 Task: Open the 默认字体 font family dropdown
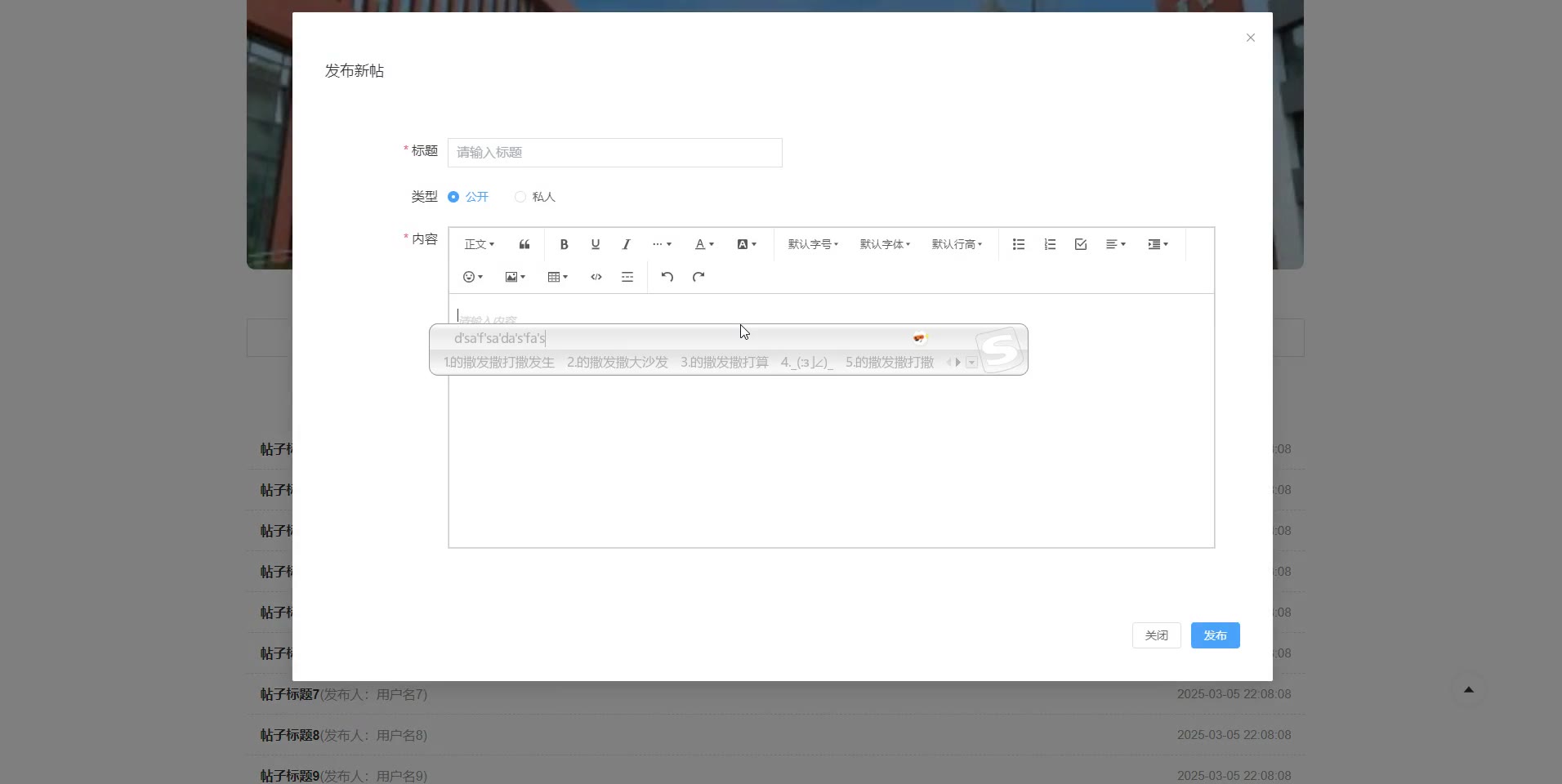[885, 244]
